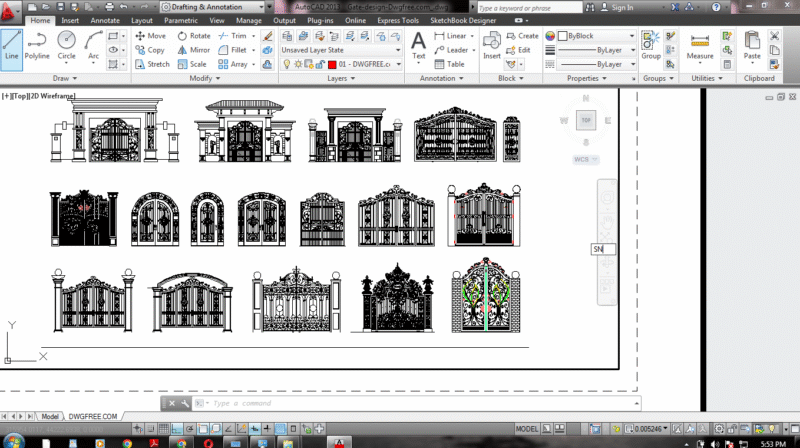Open the View ribbon tab

click(x=217, y=20)
